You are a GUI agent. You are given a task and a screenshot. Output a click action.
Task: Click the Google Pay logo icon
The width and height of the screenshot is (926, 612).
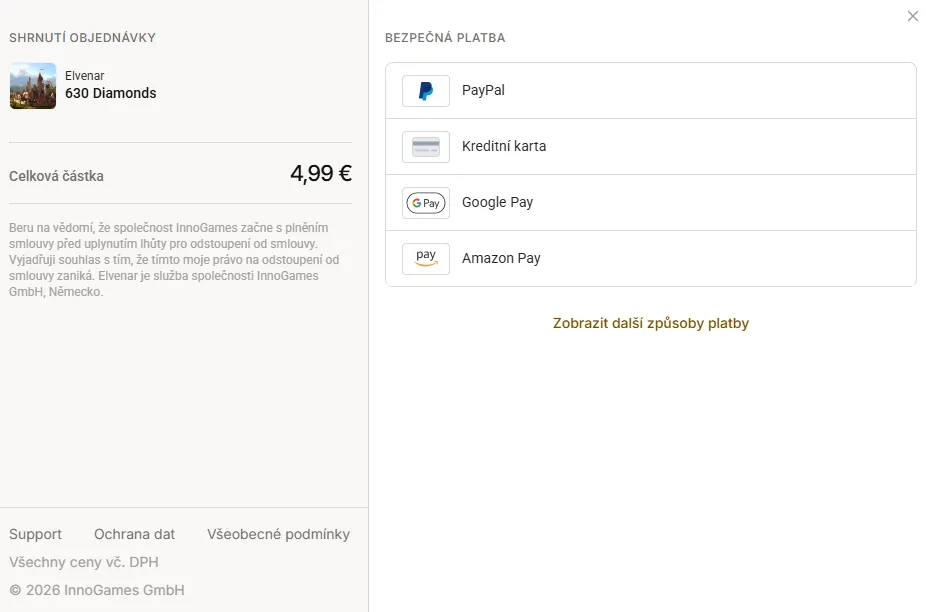point(426,203)
